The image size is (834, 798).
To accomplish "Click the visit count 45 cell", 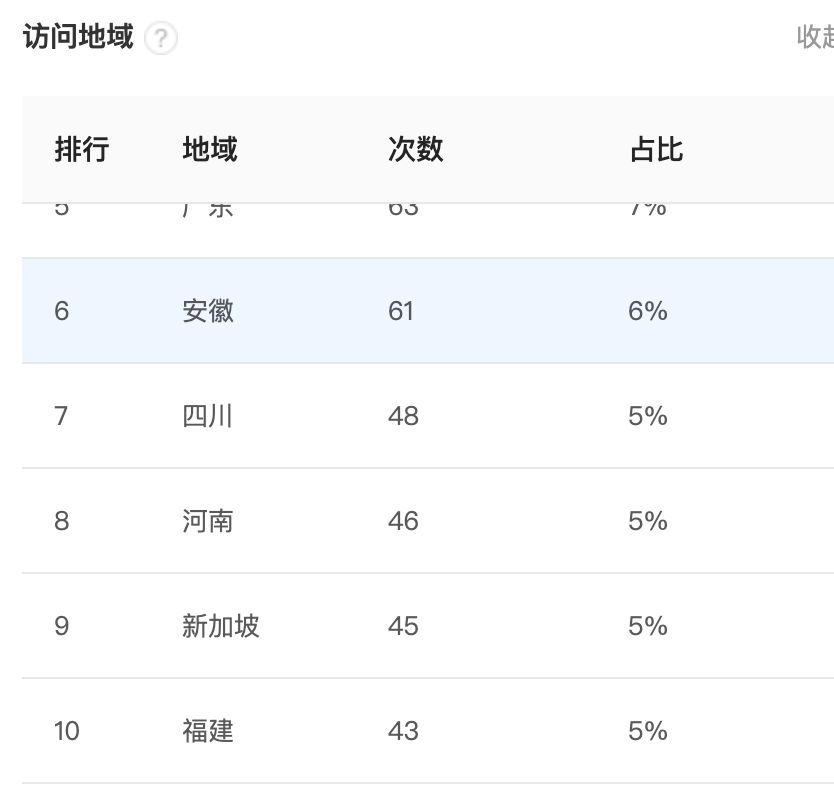I will [403, 626].
